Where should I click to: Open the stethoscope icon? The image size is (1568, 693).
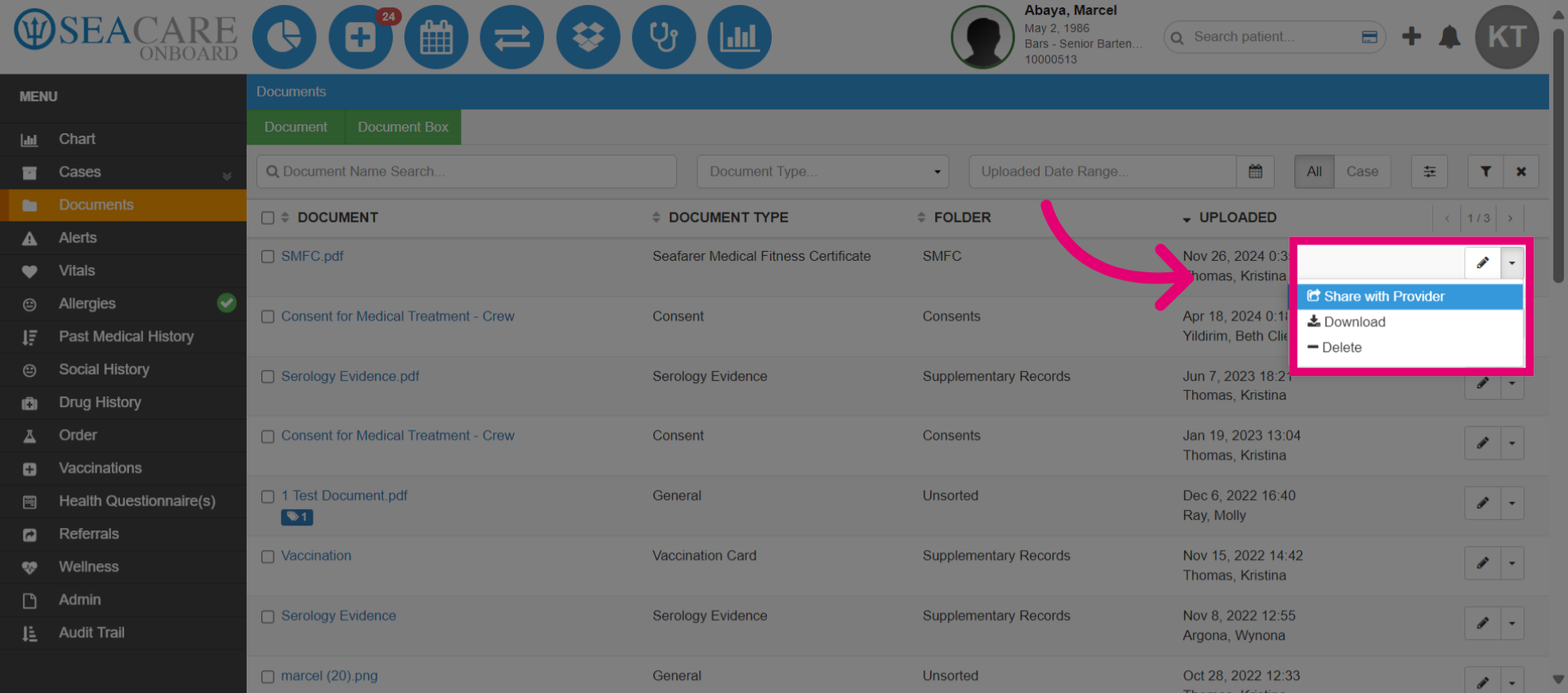tap(664, 38)
